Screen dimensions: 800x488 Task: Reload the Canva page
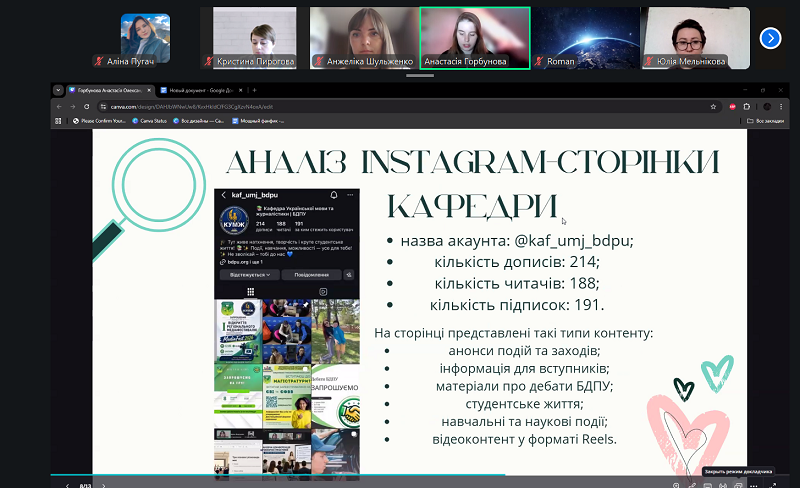pos(87,107)
